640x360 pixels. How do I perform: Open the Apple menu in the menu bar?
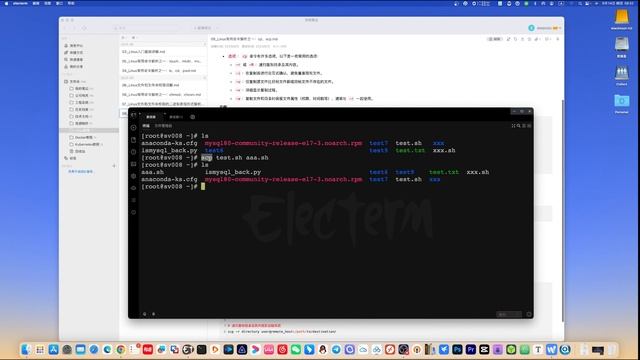(6, 3)
